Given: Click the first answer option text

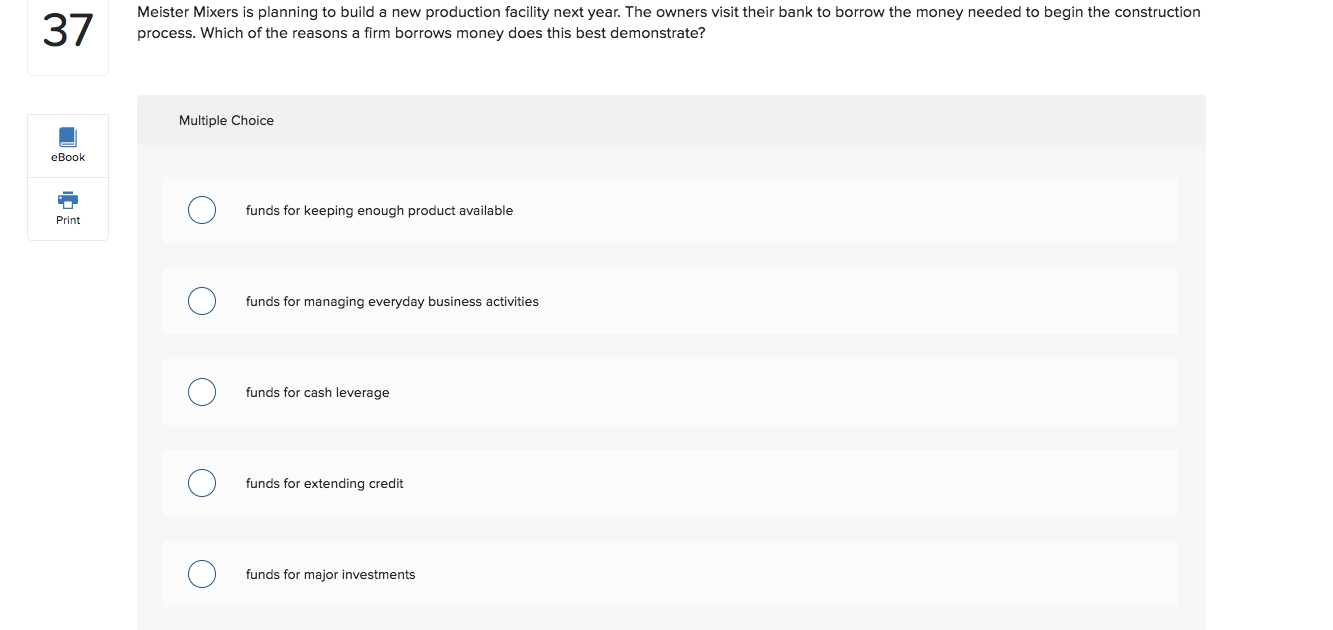Looking at the screenshot, I should click(380, 210).
